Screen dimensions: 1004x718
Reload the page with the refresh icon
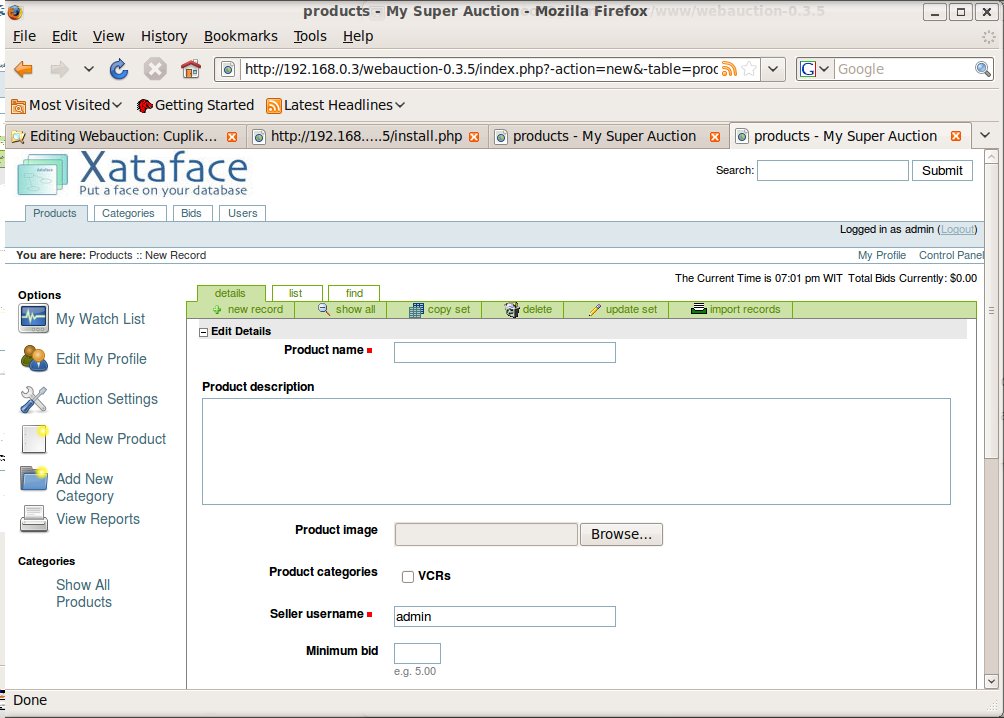point(119,69)
